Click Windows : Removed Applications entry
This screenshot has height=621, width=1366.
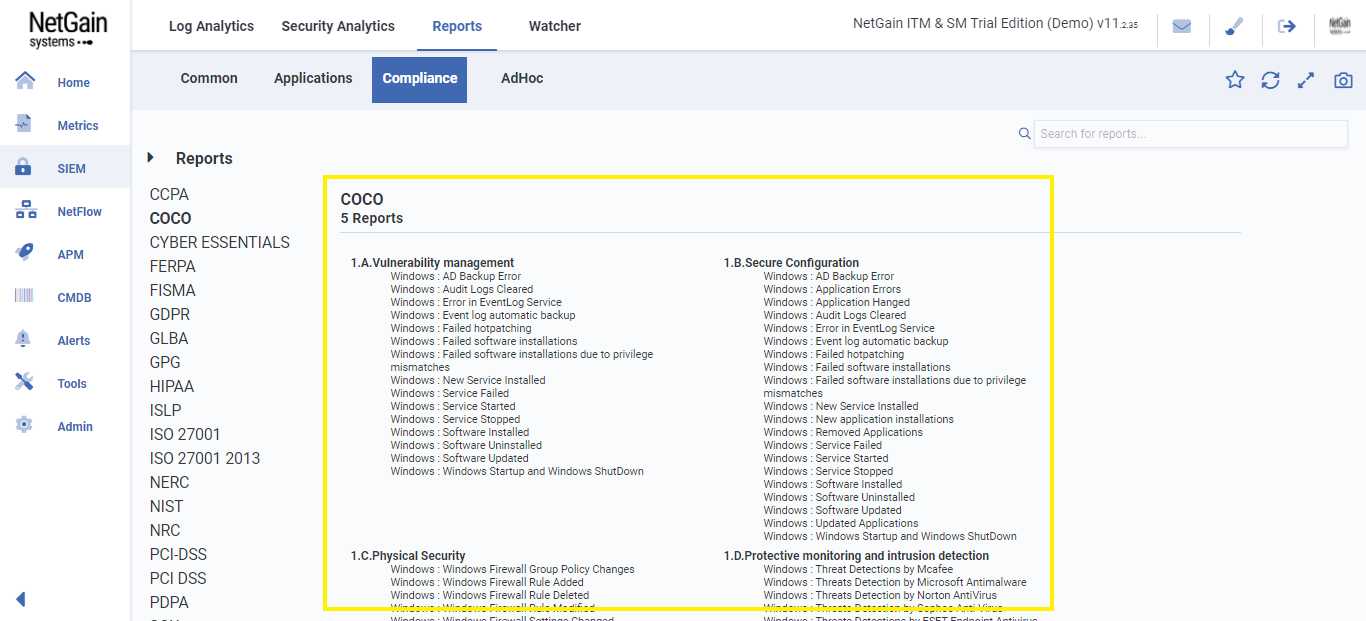click(x=843, y=432)
